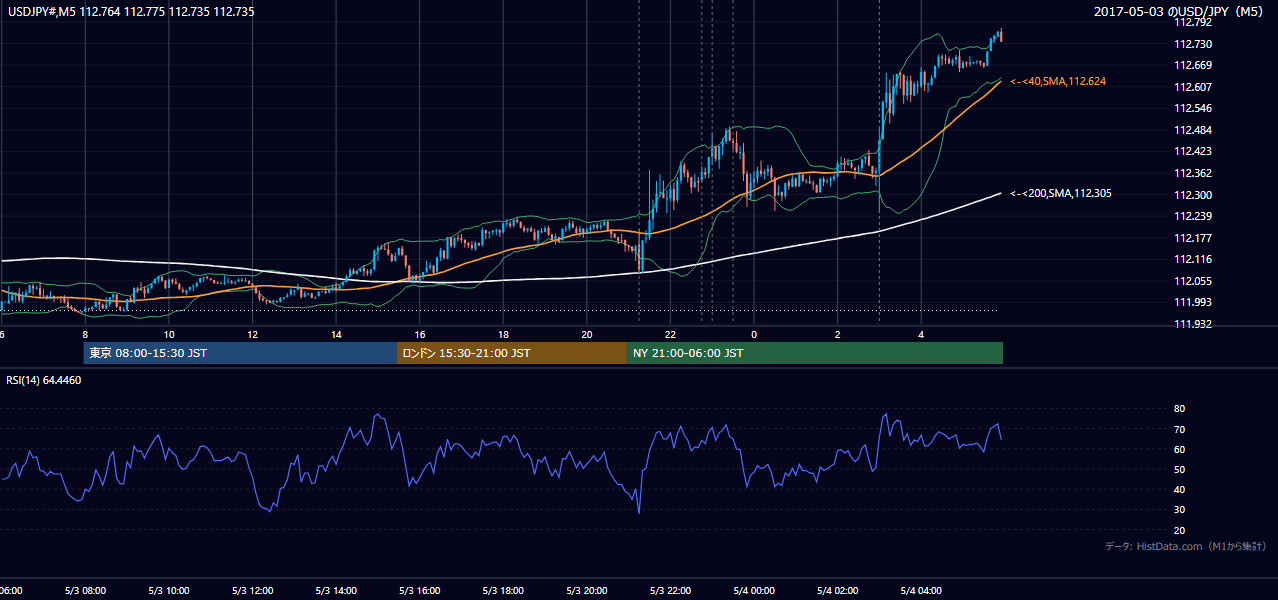The image size is (1278, 600).
Task: Click the 5/3 14:00 bottom date label
Action: pyautogui.click(x=336, y=591)
